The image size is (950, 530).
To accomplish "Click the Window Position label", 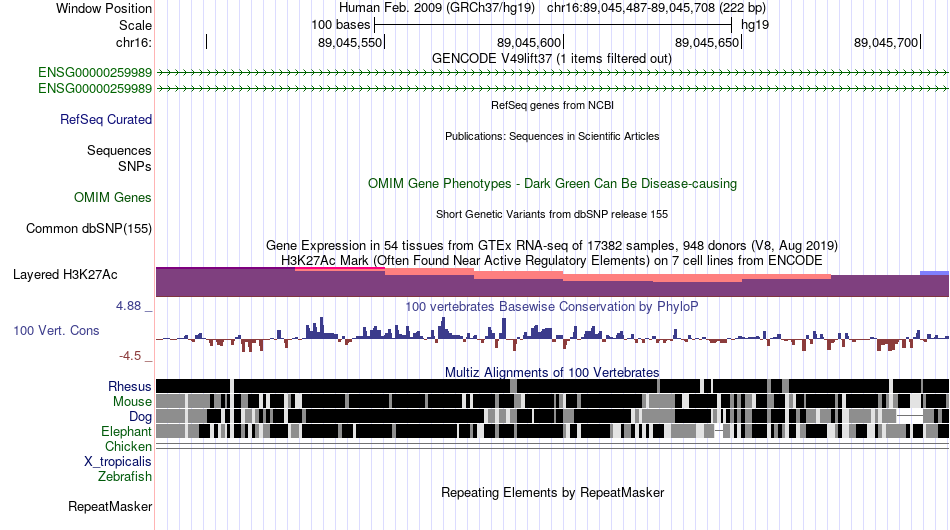I will point(104,8).
